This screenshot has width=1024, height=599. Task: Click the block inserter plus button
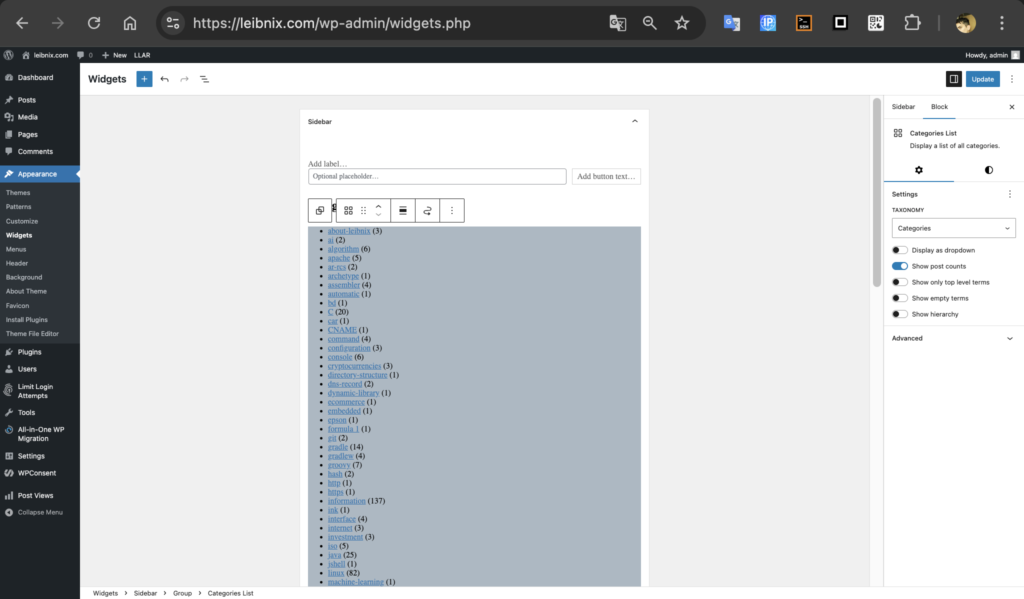144,79
